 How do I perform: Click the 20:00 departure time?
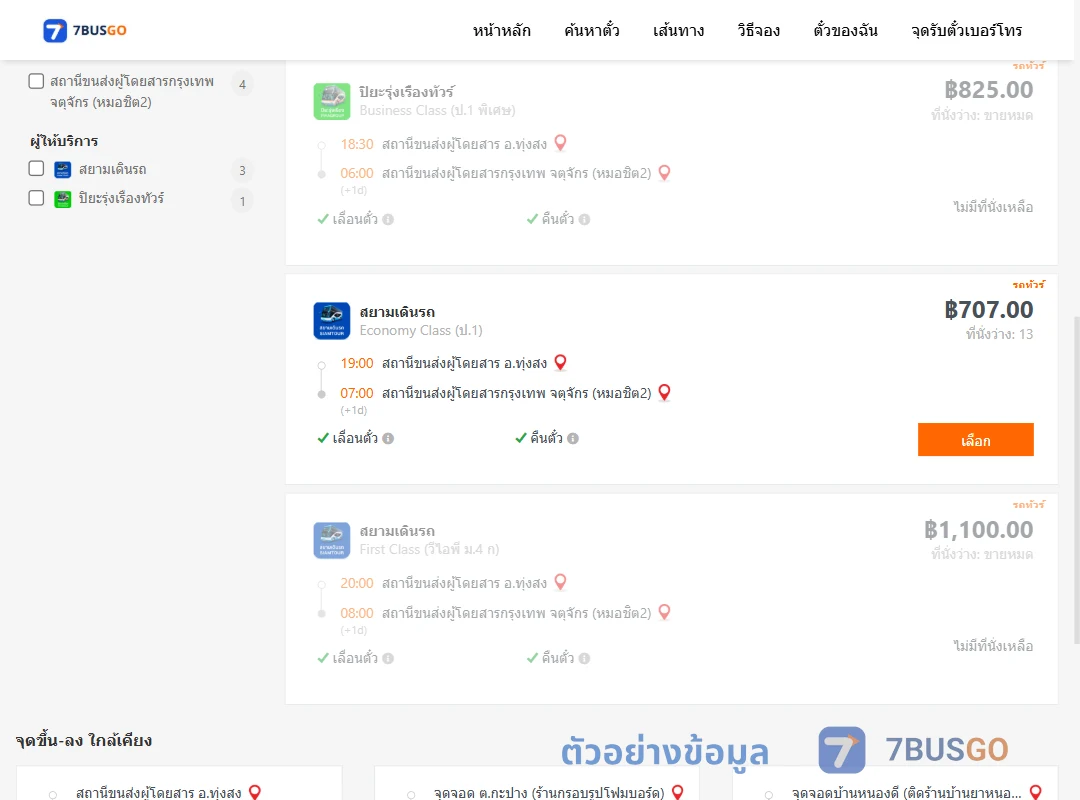point(357,584)
